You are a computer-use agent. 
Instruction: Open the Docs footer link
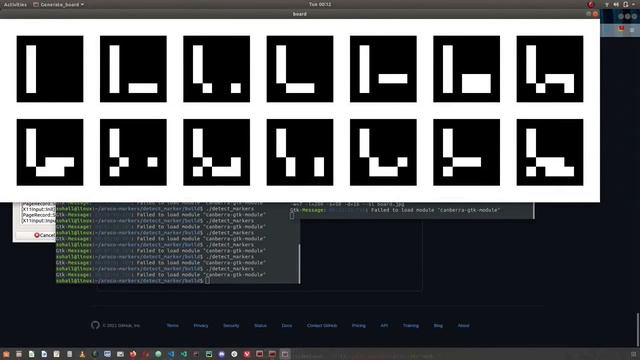pyautogui.click(x=287, y=326)
